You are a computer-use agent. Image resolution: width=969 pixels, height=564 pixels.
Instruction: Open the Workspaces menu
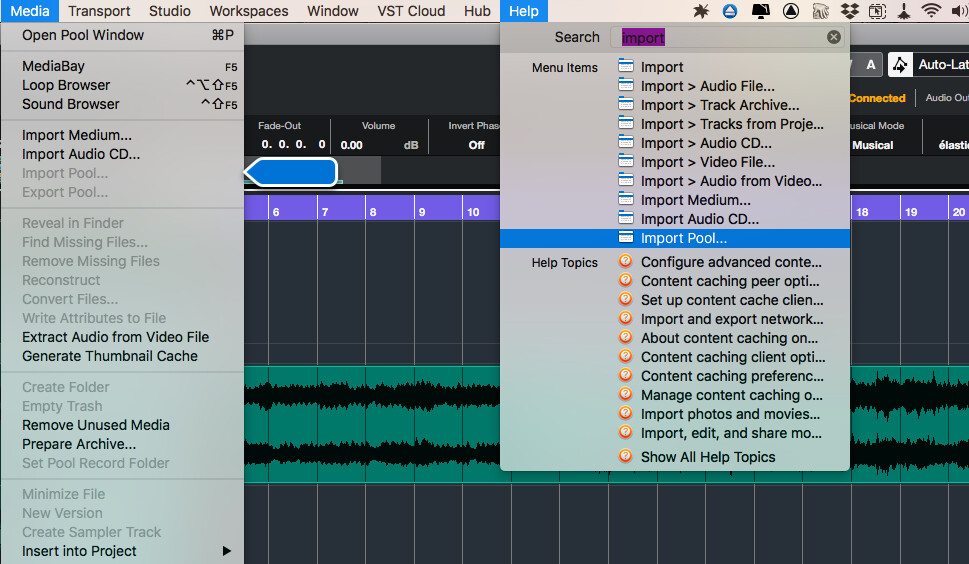(248, 11)
